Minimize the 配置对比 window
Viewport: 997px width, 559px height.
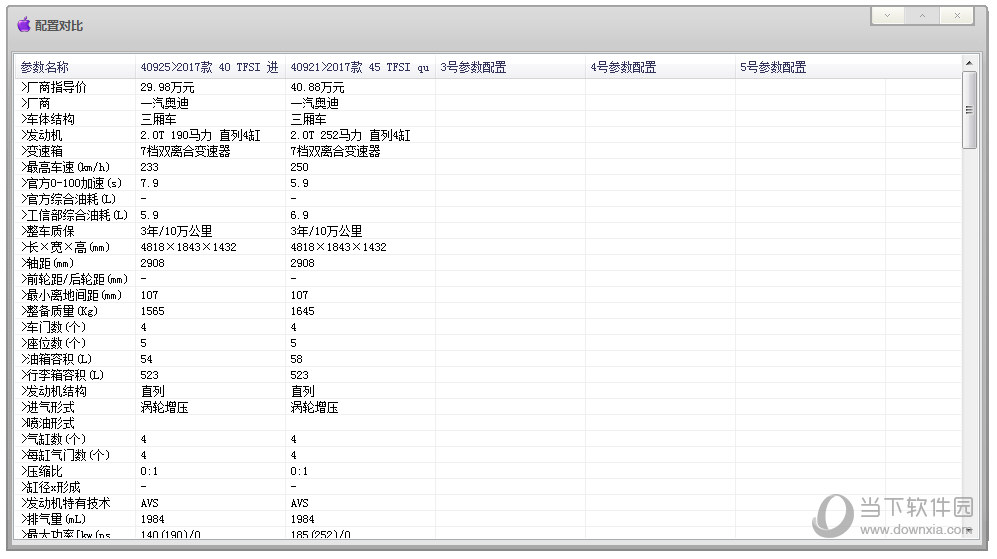tap(887, 15)
